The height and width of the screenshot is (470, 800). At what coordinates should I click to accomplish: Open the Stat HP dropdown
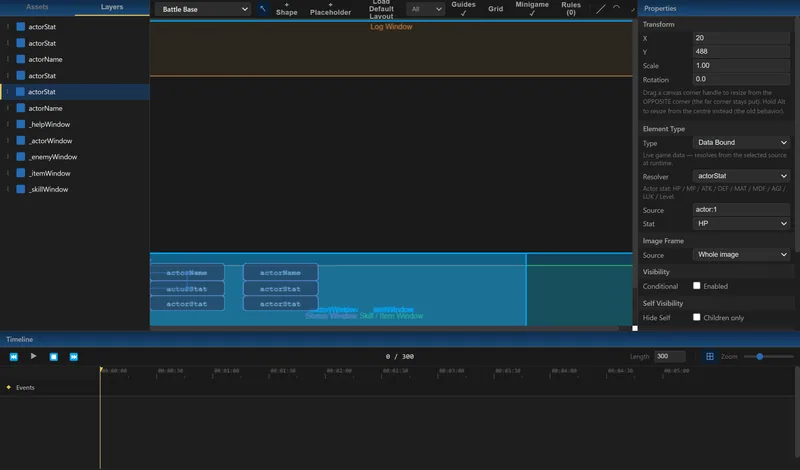coord(741,224)
